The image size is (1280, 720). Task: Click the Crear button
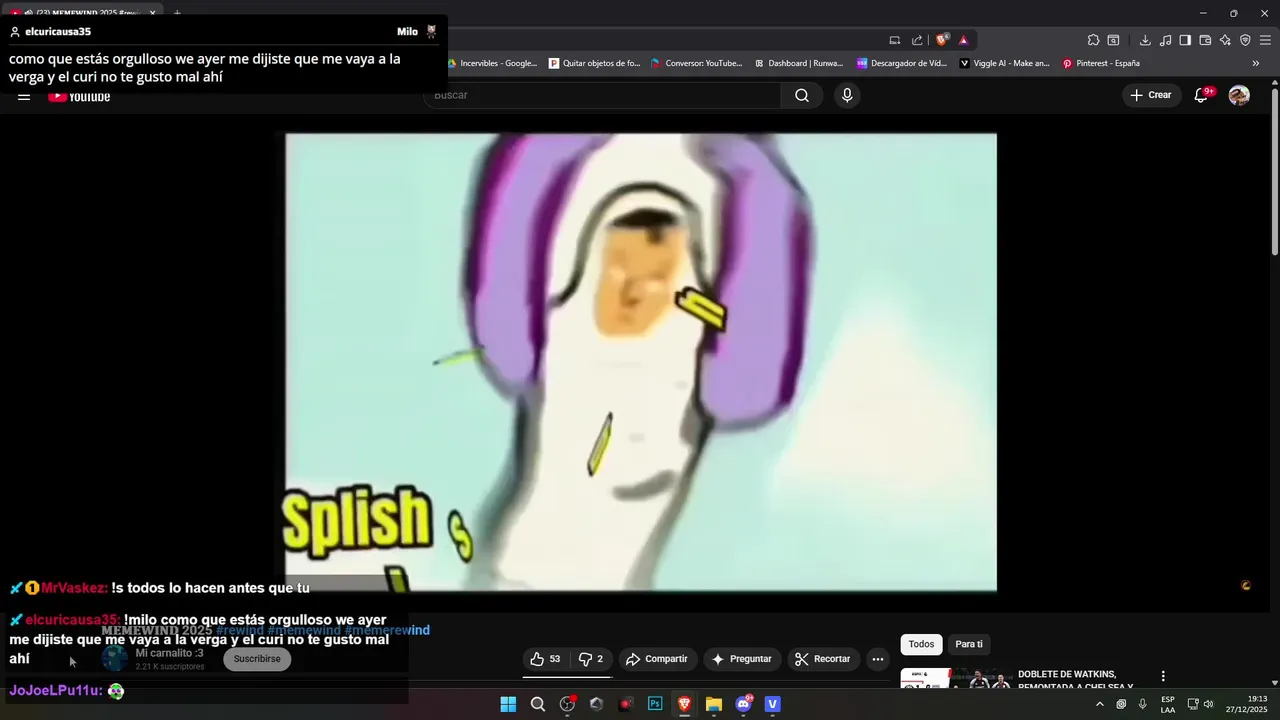pyautogui.click(x=1151, y=95)
